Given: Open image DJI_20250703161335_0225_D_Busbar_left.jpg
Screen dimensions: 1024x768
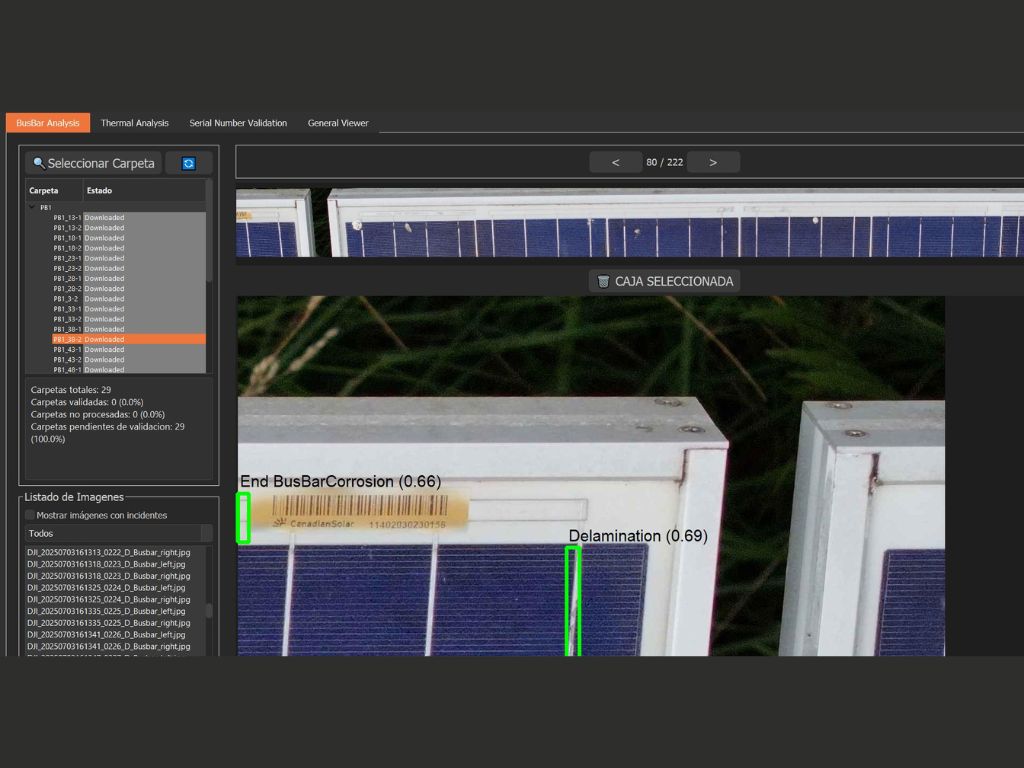Looking at the screenshot, I should point(107,610).
